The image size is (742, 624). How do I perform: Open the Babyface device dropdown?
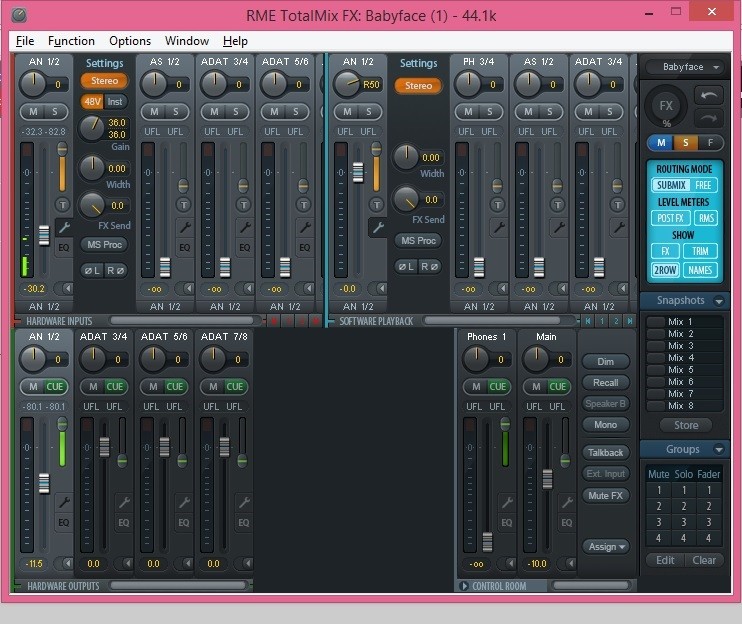click(x=684, y=67)
